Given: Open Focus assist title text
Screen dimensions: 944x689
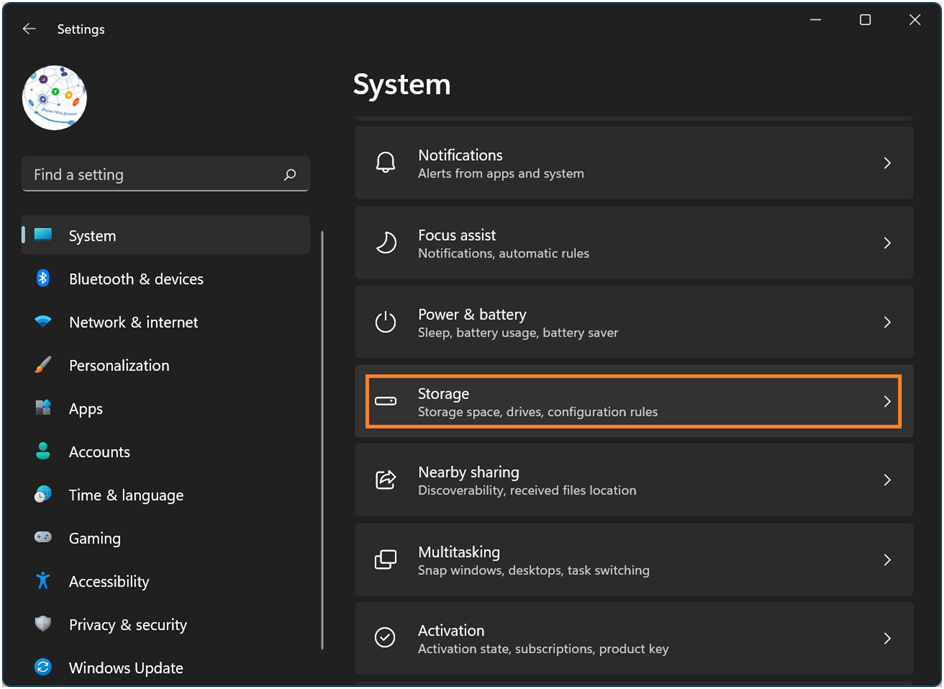Looking at the screenshot, I should pos(457,235).
